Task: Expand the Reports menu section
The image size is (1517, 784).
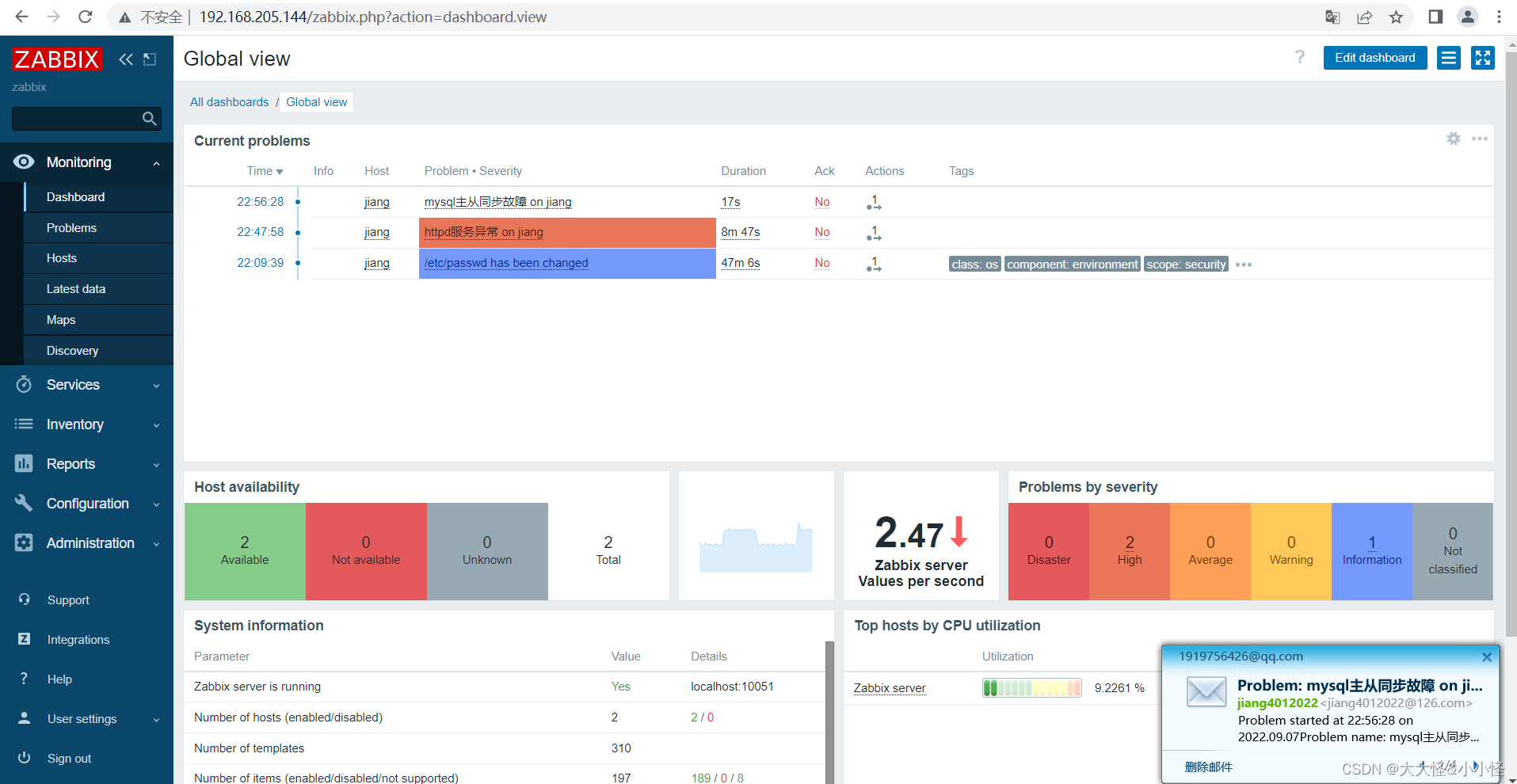Action: (x=156, y=465)
